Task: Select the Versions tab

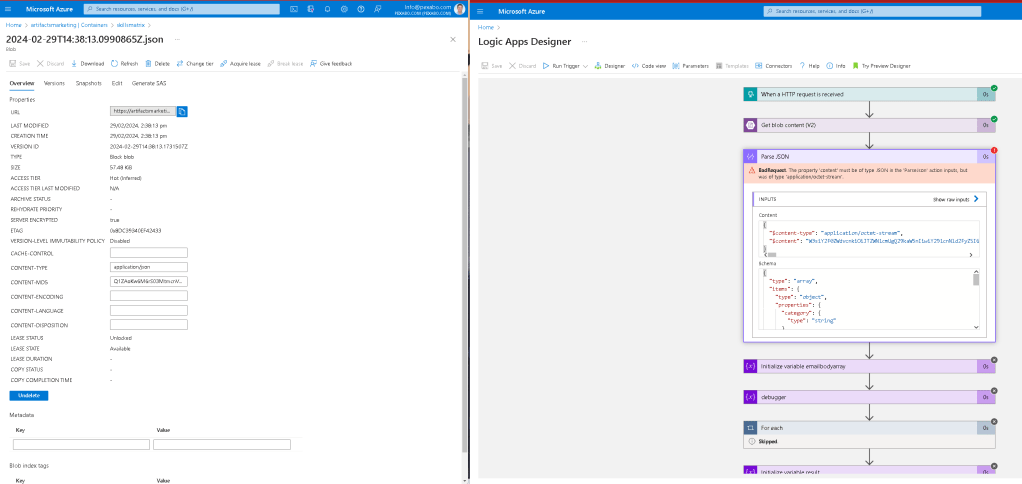Action: pyautogui.click(x=54, y=83)
